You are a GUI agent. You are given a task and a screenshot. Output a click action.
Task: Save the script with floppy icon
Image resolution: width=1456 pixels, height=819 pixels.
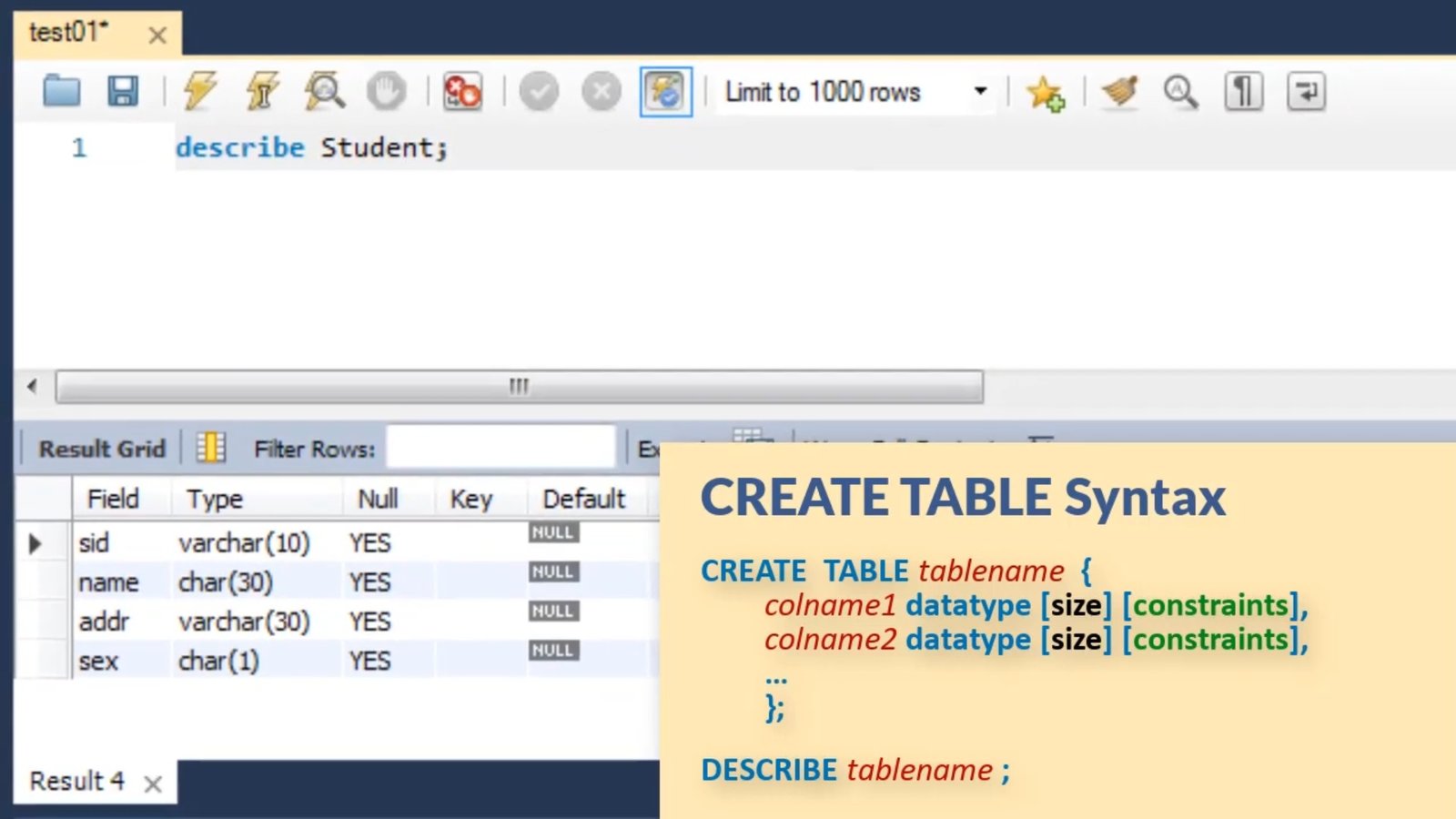coord(123,92)
